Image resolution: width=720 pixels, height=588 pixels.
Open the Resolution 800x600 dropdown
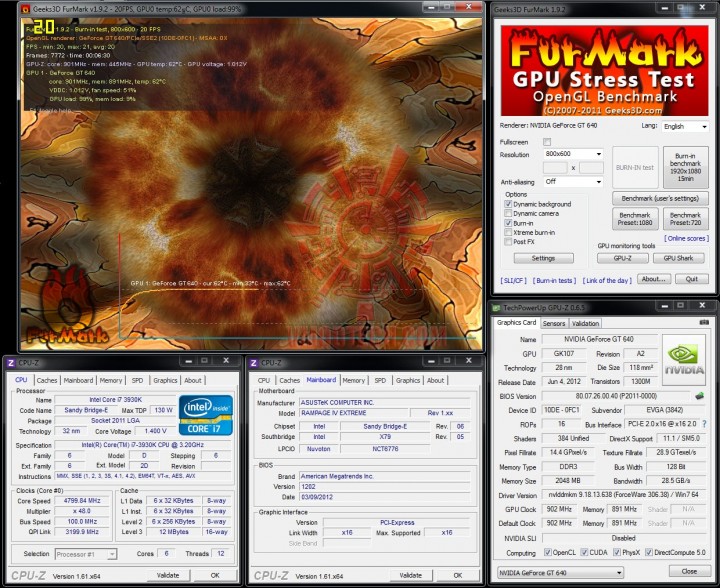click(573, 154)
